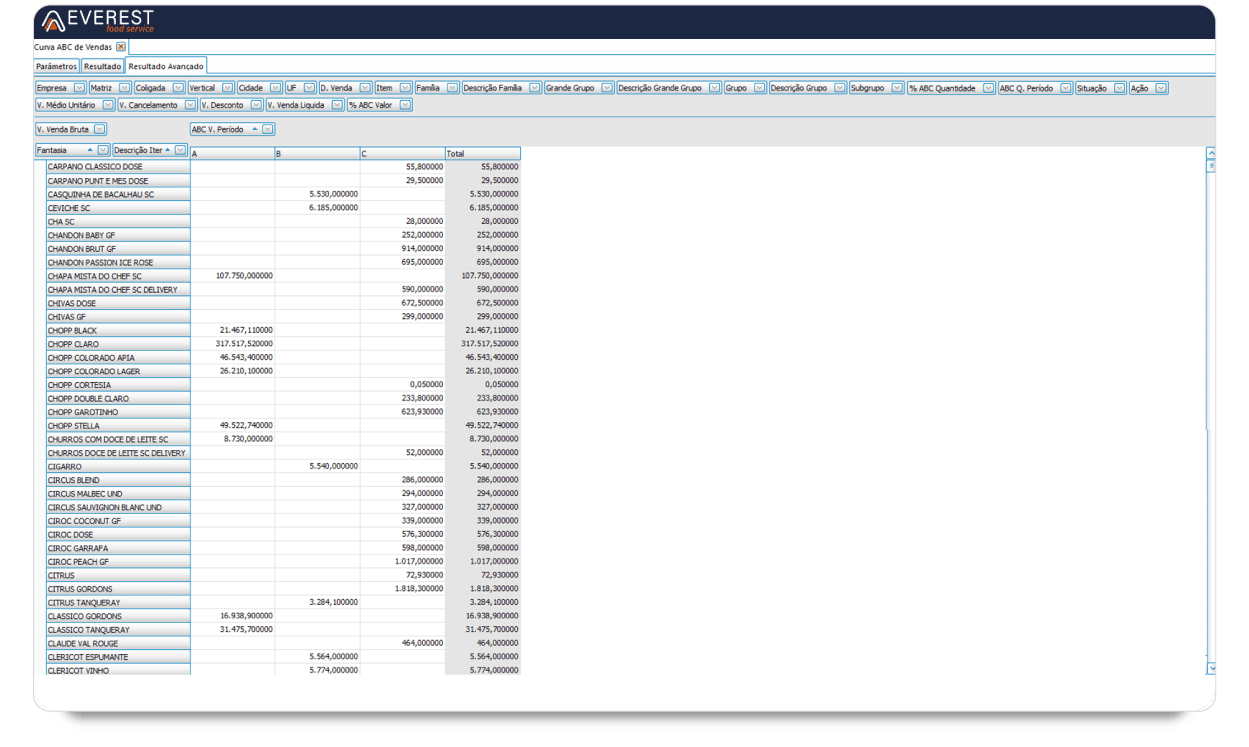This screenshot has width=1249, height=747.
Task: Select the CIGARRO row
Action: point(118,467)
